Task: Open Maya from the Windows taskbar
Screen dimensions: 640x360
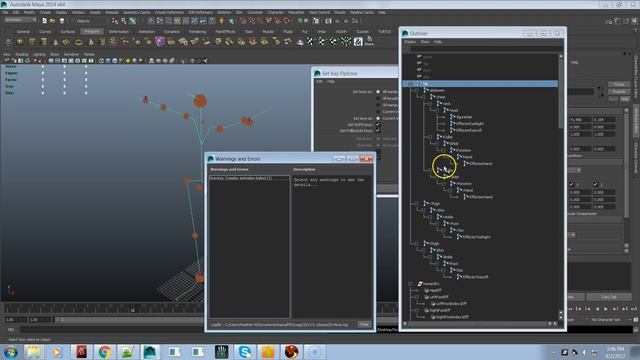Action: point(150,351)
